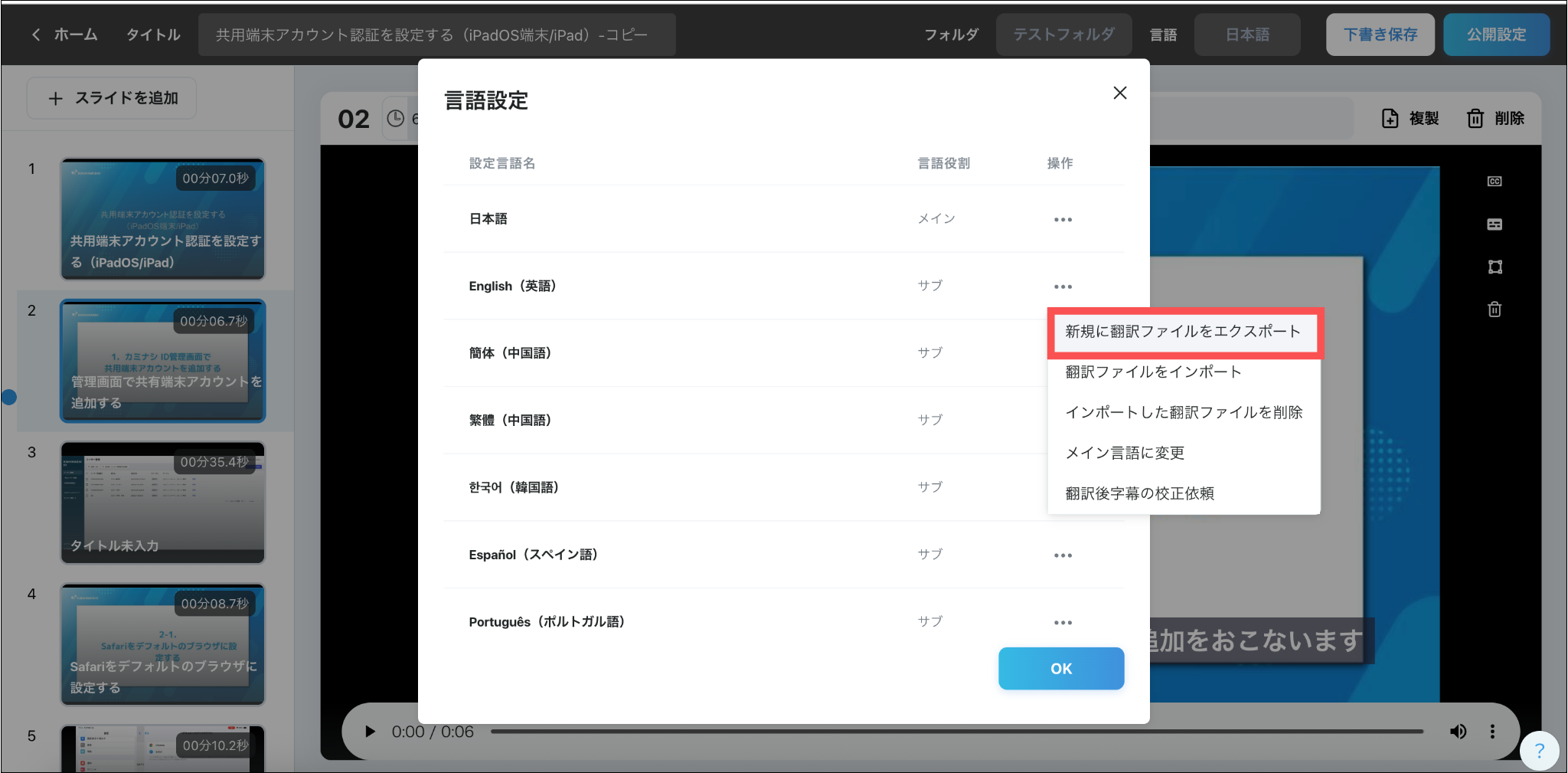Viewport: 1568px width, 773px height.
Task: Open the video player more options
Action: point(1492,732)
